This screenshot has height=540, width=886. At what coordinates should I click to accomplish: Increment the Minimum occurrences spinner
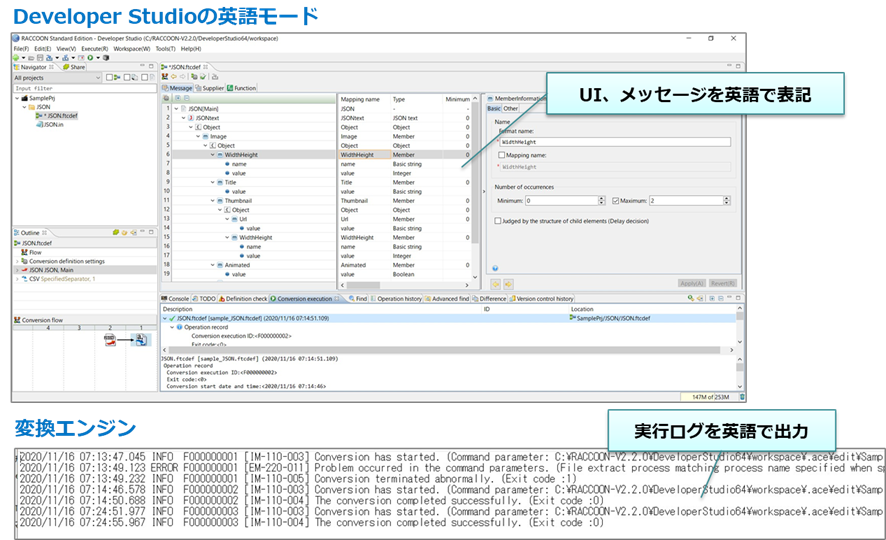coord(602,198)
